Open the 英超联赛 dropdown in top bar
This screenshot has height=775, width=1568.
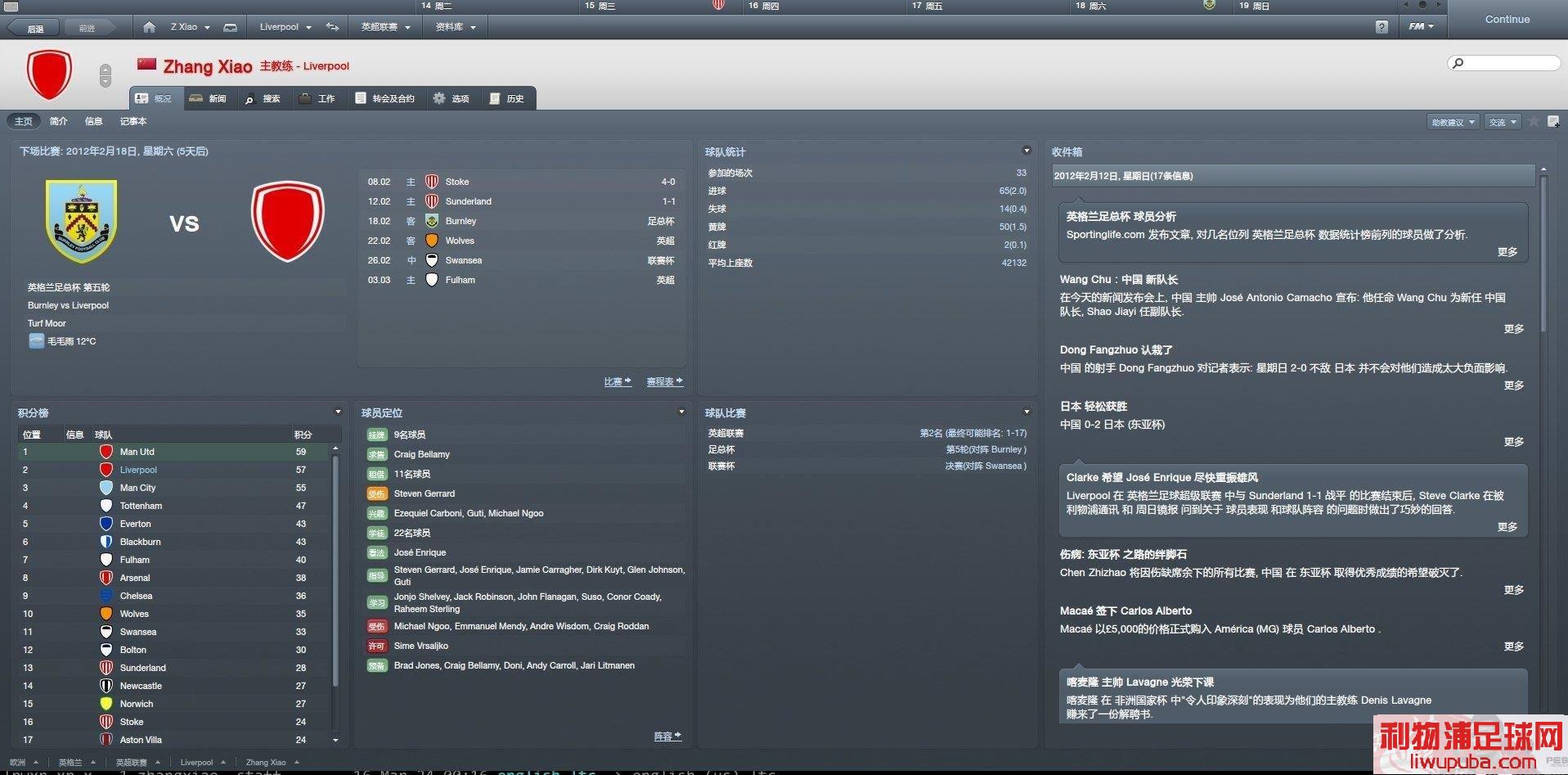pyautogui.click(x=385, y=27)
